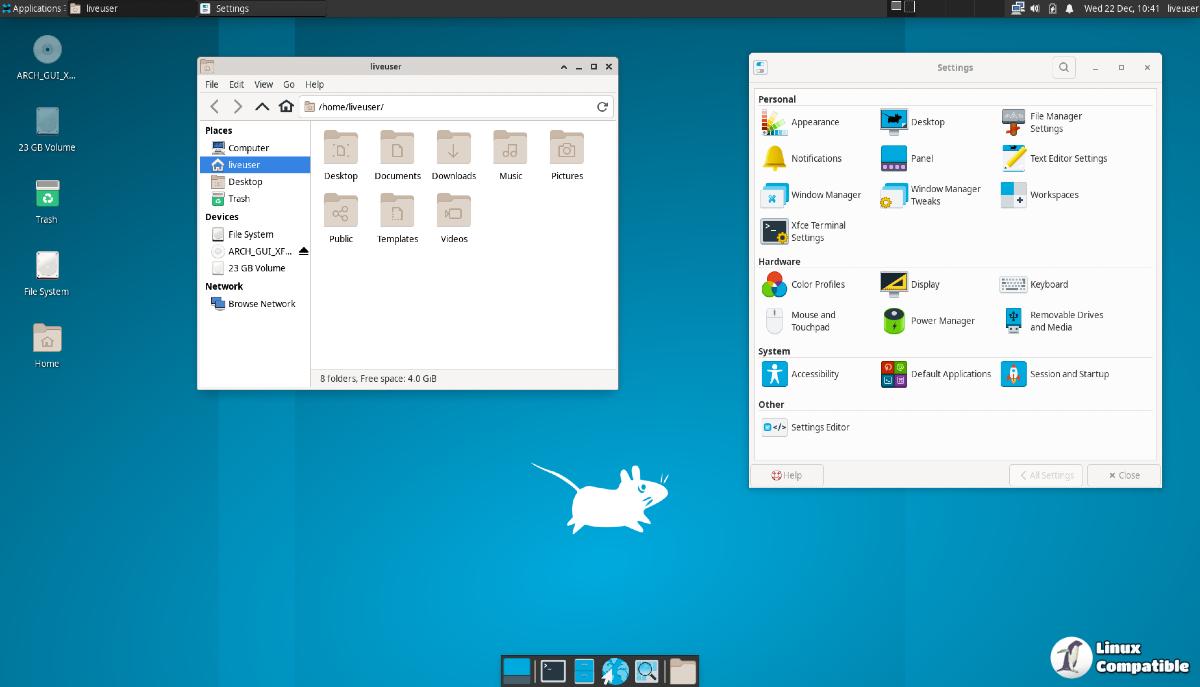Open the Downloads folder

point(454,156)
